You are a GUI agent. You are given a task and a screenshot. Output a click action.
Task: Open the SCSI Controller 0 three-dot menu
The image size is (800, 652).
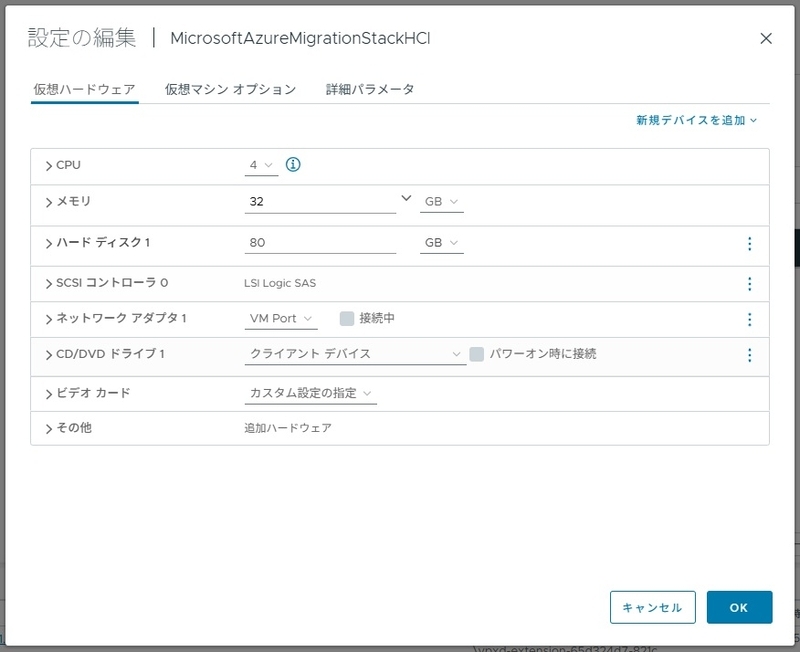point(749,284)
